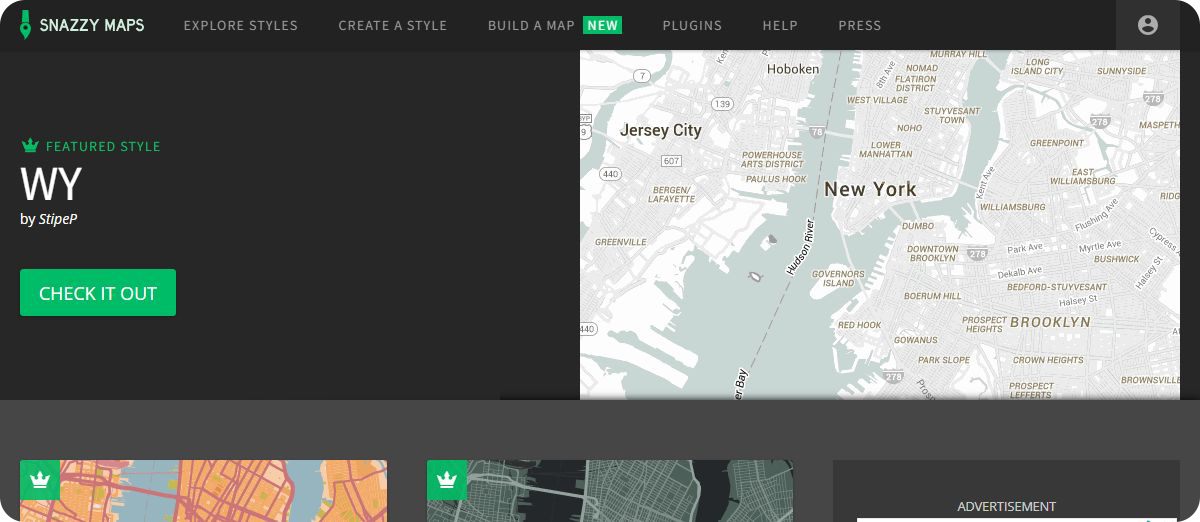Click the Williamsburg label on map

pyautogui.click(x=1012, y=207)
